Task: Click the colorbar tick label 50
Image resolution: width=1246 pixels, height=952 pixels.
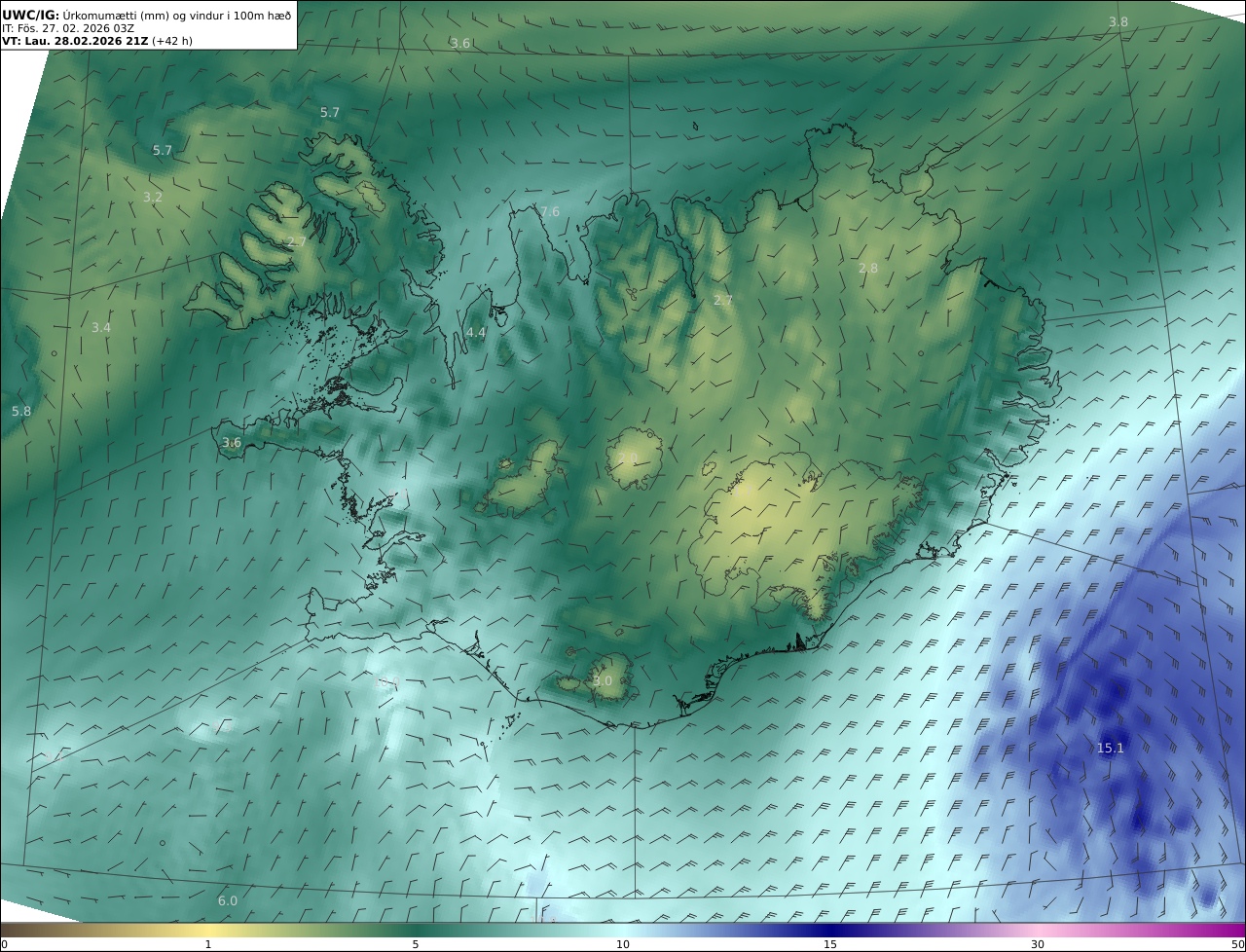Action: pyautogui.click(x=1238, y=944)
